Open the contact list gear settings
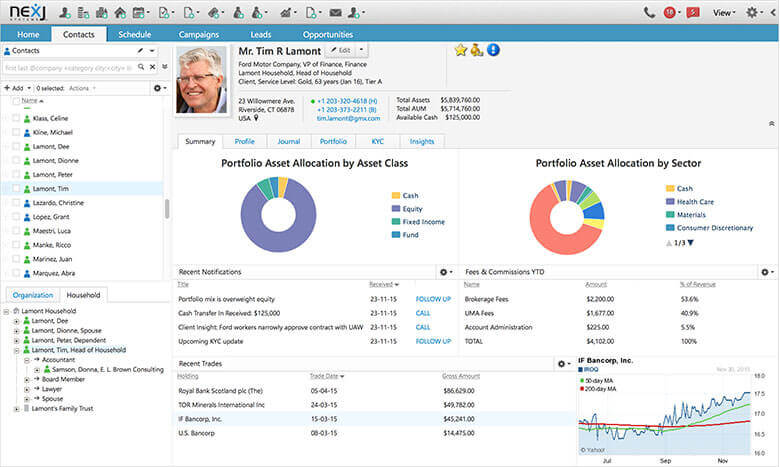The image size is (780, 467). point(158,88)
